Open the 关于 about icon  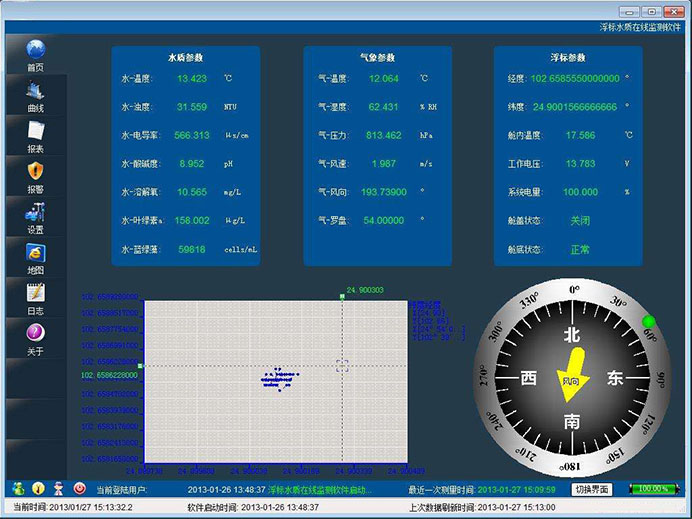[36, 336]
